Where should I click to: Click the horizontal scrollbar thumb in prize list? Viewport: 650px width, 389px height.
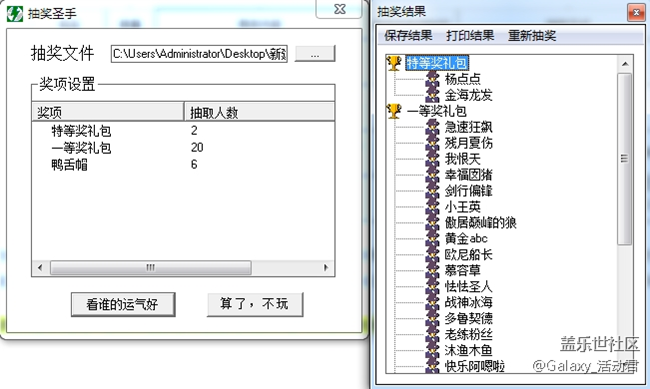coord(150,267)
